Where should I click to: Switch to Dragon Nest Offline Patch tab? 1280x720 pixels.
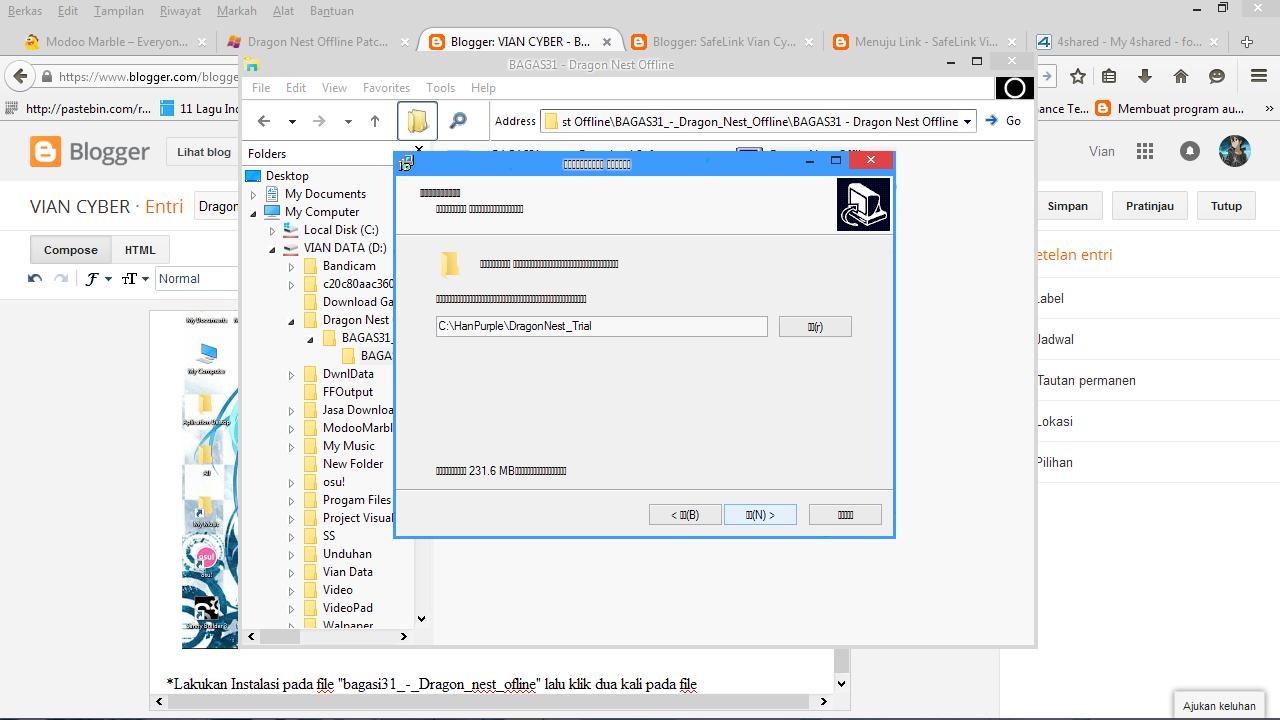click(317, 42)
